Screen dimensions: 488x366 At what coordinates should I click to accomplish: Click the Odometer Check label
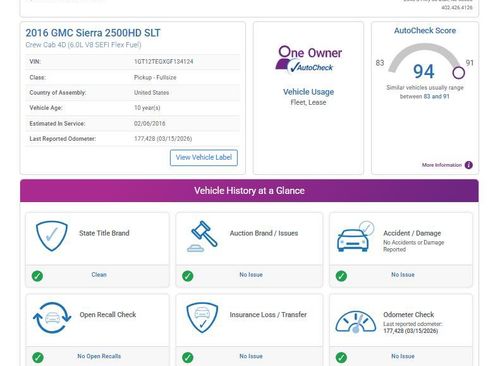(409, 315)
